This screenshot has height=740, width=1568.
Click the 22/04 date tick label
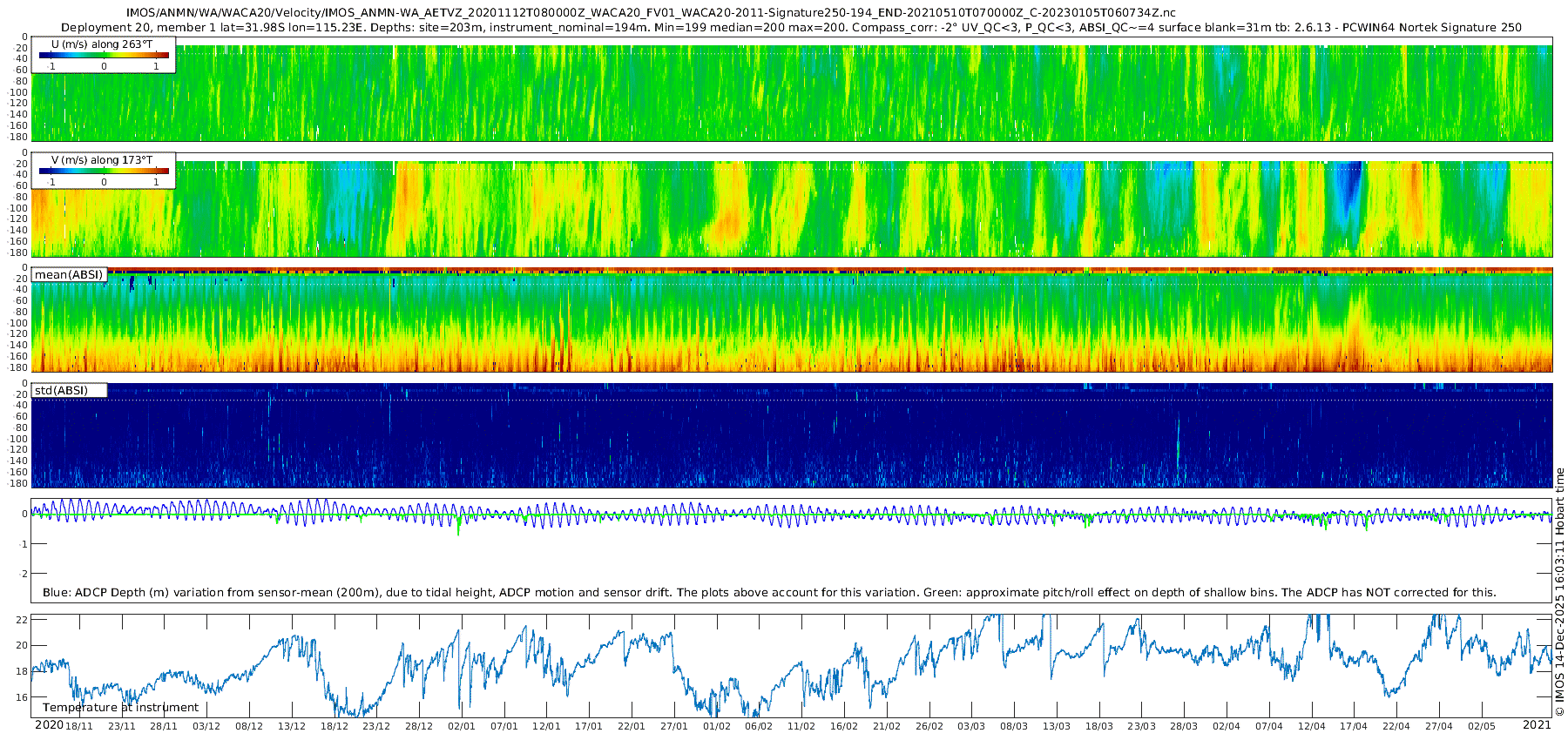[1396, 726]
